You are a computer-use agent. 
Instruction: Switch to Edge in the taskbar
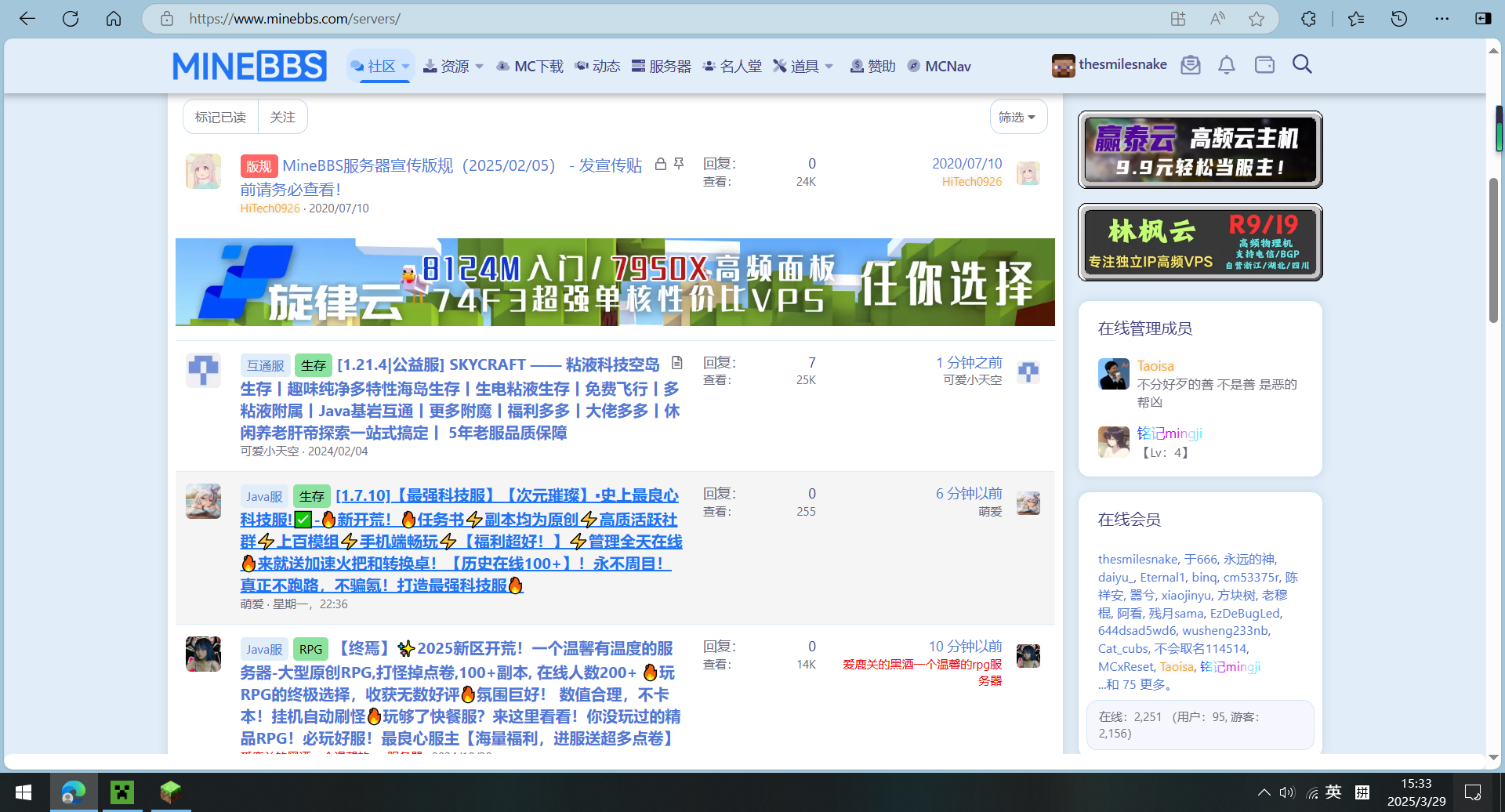pyautogui.click(x=74, y=792)
